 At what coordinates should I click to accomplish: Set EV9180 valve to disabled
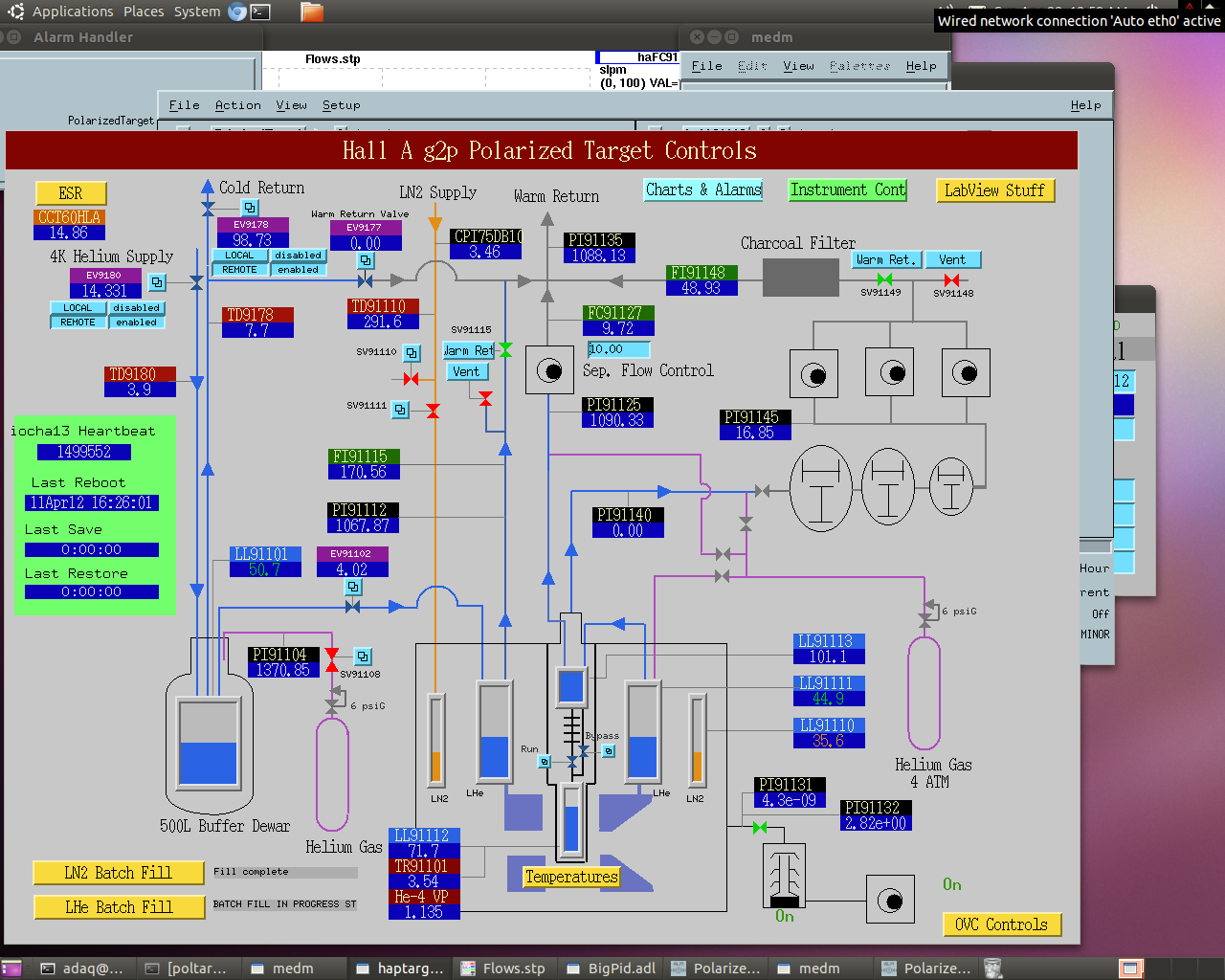136,308
